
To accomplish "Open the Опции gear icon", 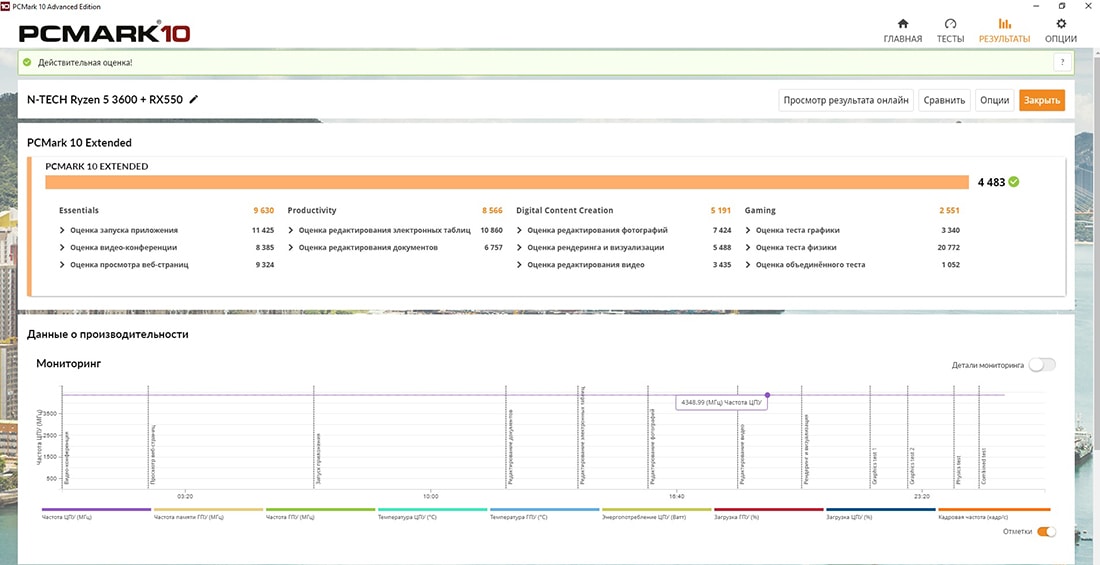I will click(1060, 24).
